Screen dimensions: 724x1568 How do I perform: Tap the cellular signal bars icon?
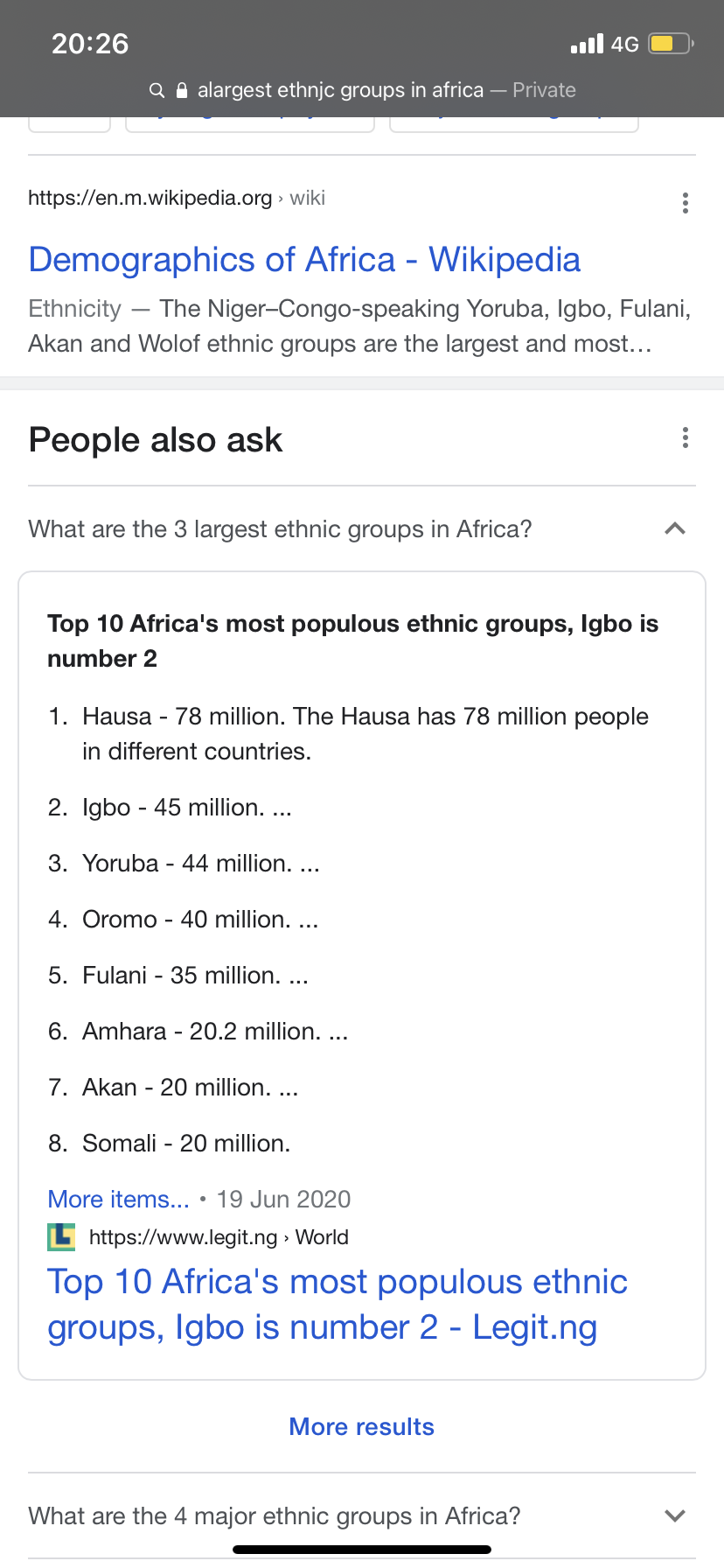coord(587,44)
